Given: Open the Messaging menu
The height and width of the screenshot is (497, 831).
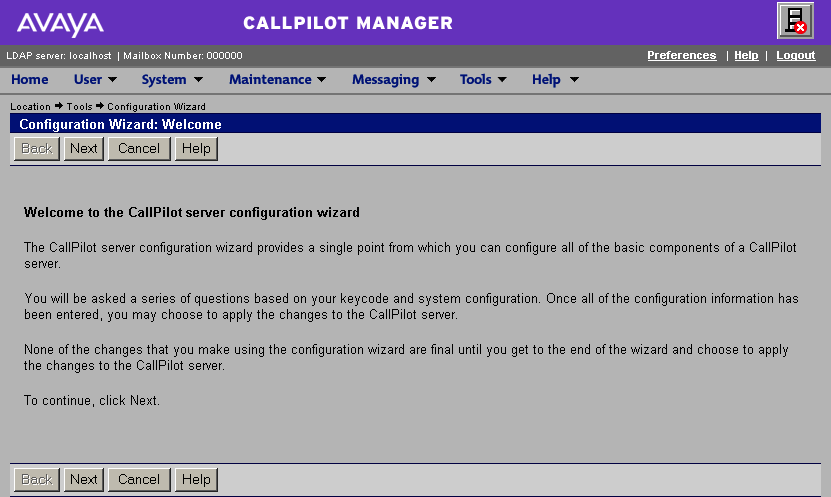Looking at the screenshot, I should pyautogui.click(x=385, y=79).
